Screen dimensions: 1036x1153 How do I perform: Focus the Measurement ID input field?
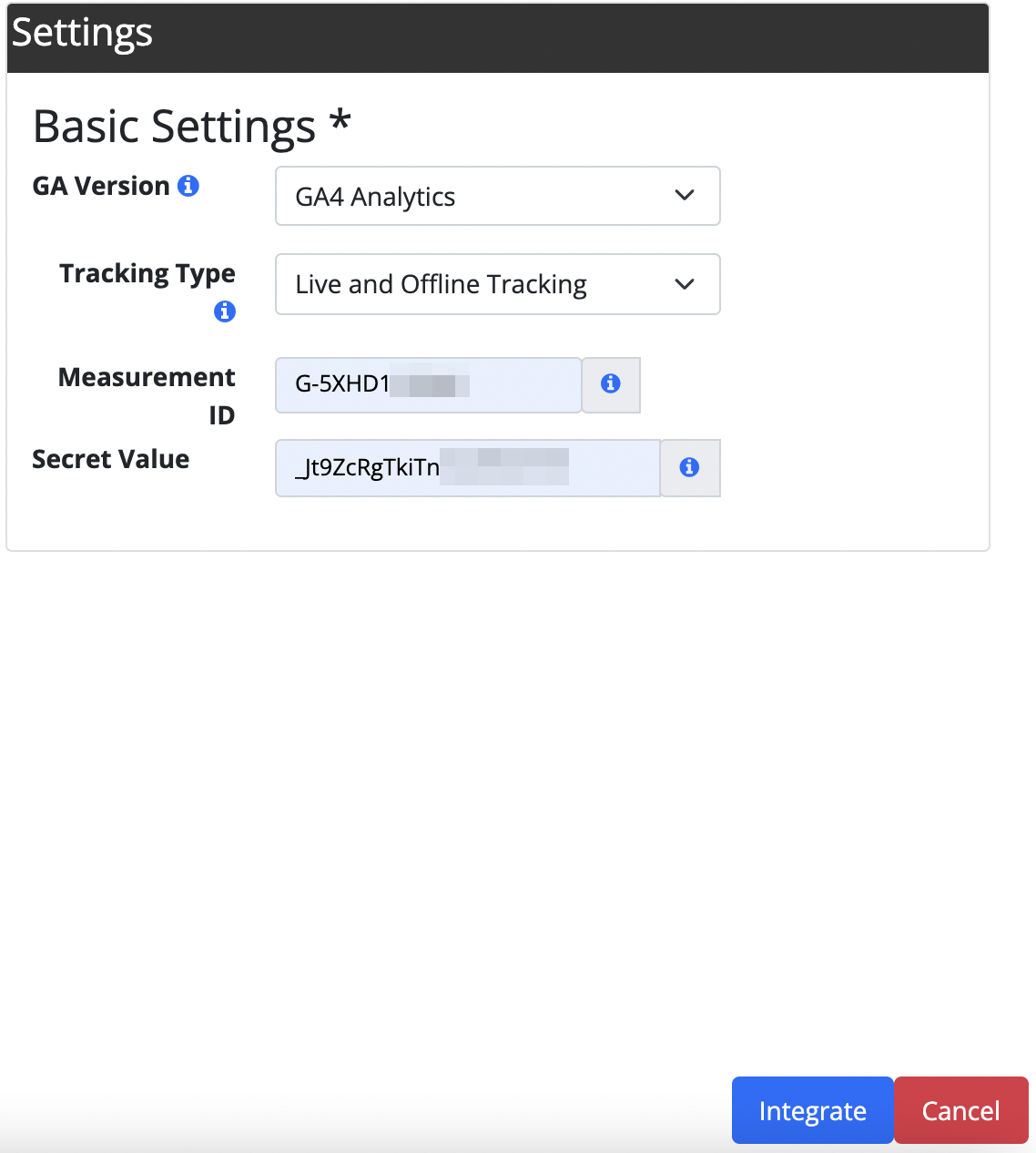click(429, 384)
